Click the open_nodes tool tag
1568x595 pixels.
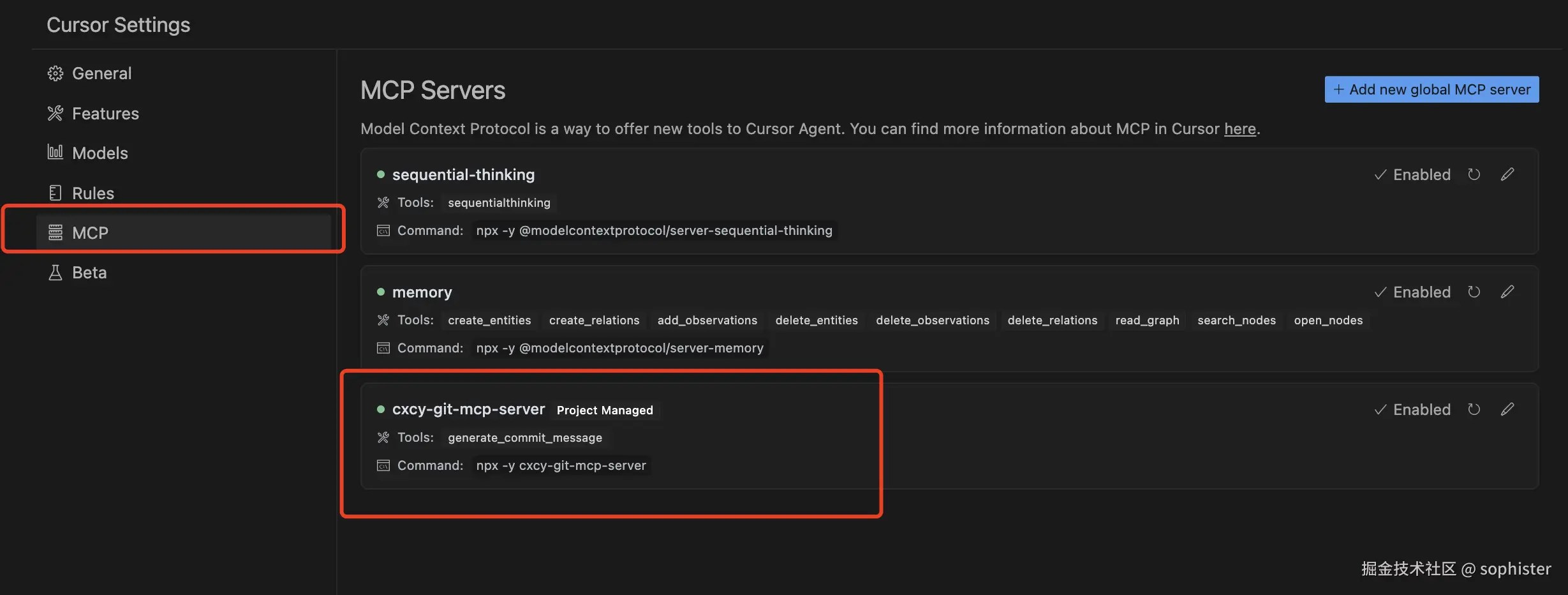coord(1328,320)
